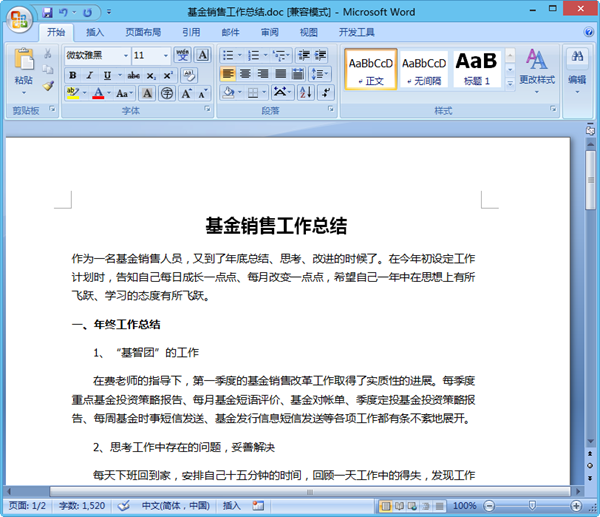Open font size dropdown

166,55
